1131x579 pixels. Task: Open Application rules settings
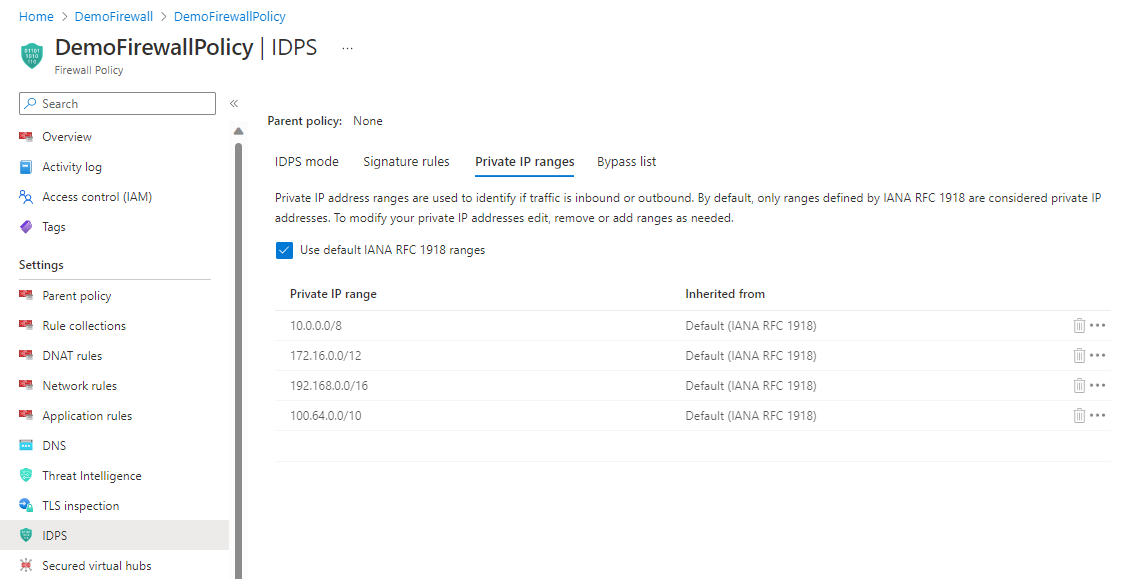[87, 416]
